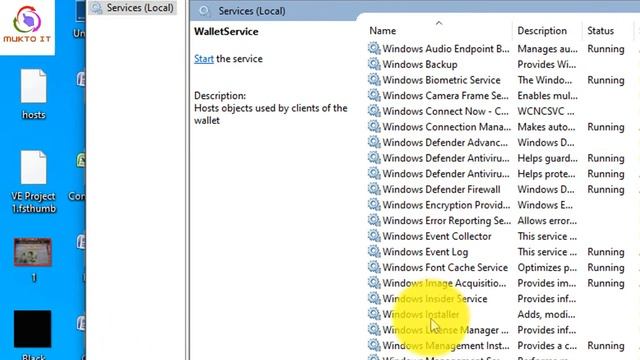Click 'WCNCSVC ...' description cell
The height and width of the screenshot is (360, 640).
pos(546,111)
